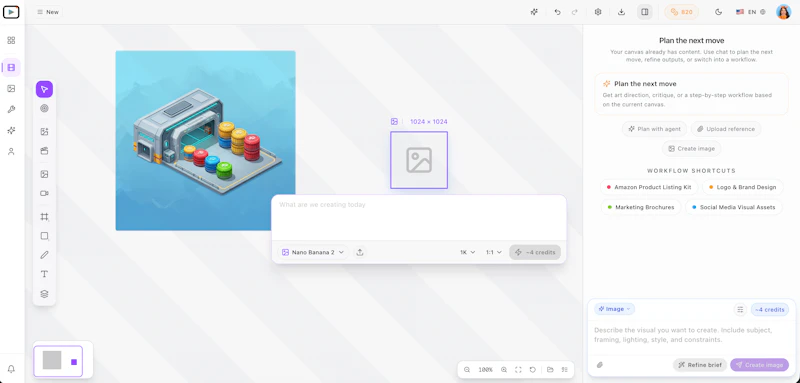The width and height of the screenshot is (800, 383).
Task: Select the text tool
Action: tap(44, 274)
